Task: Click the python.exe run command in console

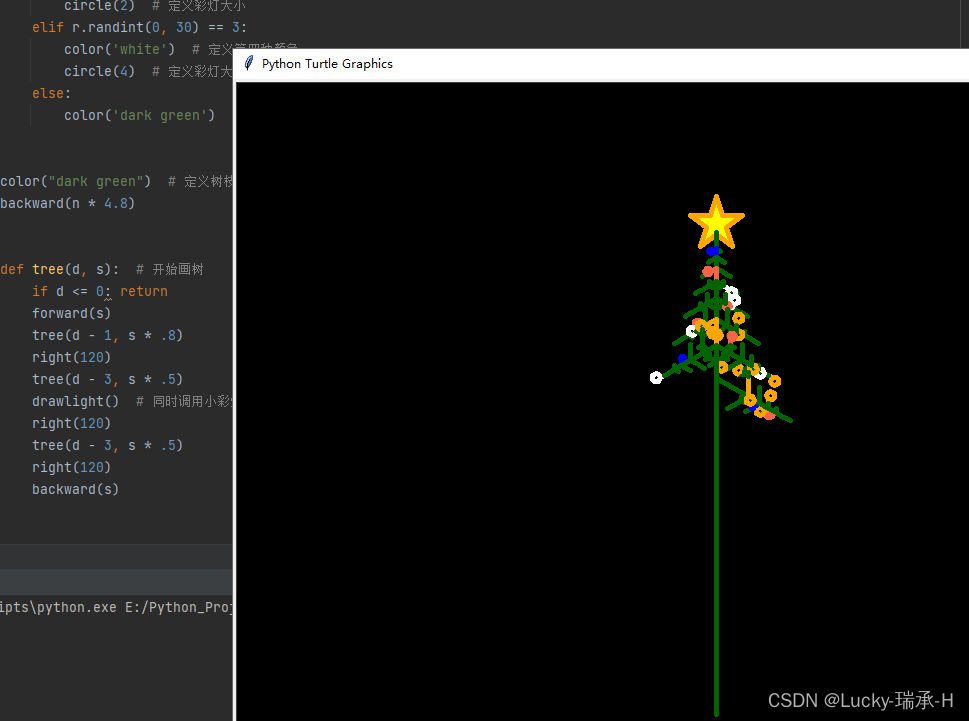Action: coord(116,607)
